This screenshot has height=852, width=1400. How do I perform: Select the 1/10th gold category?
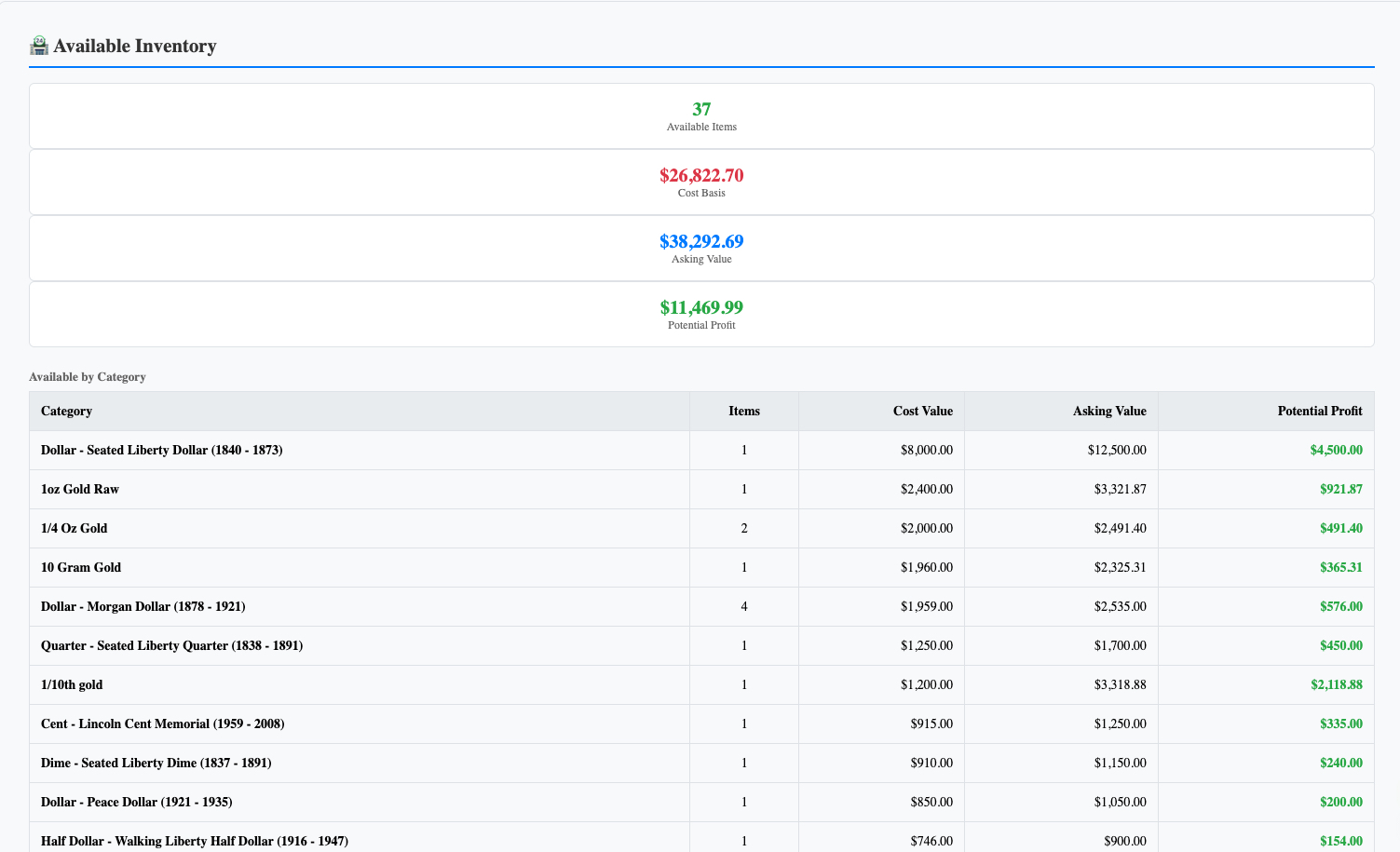[72, 684]
